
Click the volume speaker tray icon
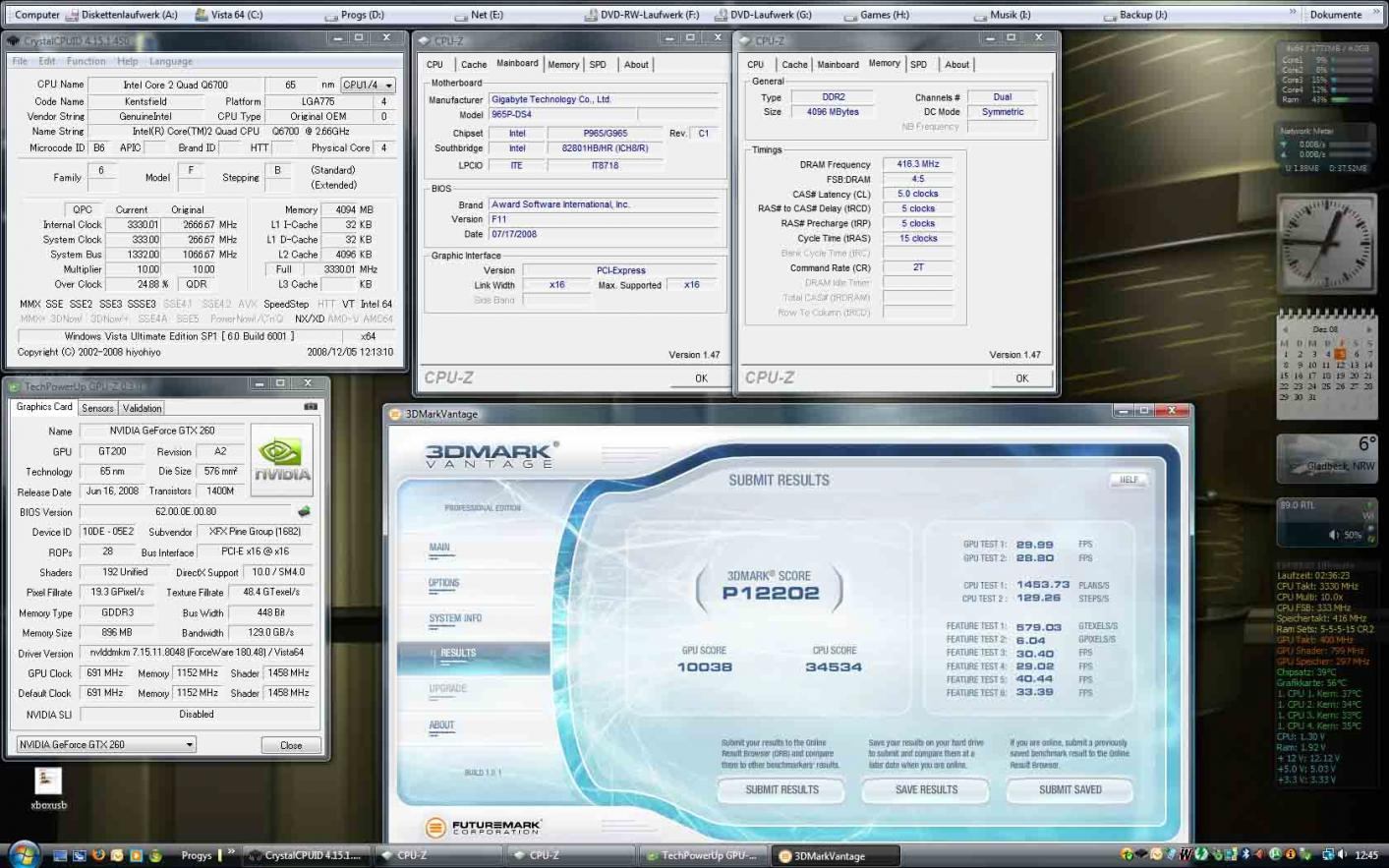click(x=1342, y=854)
